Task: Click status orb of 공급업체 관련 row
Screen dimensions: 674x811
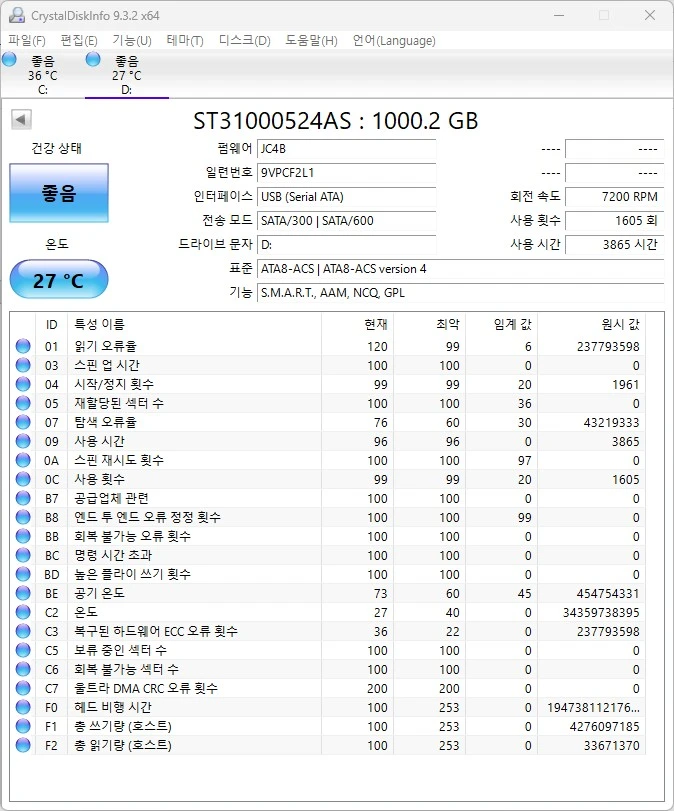Action: [23, 498]
